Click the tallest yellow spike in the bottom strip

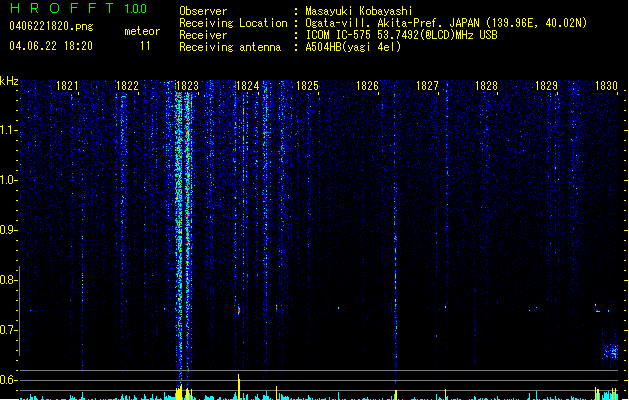239,387
